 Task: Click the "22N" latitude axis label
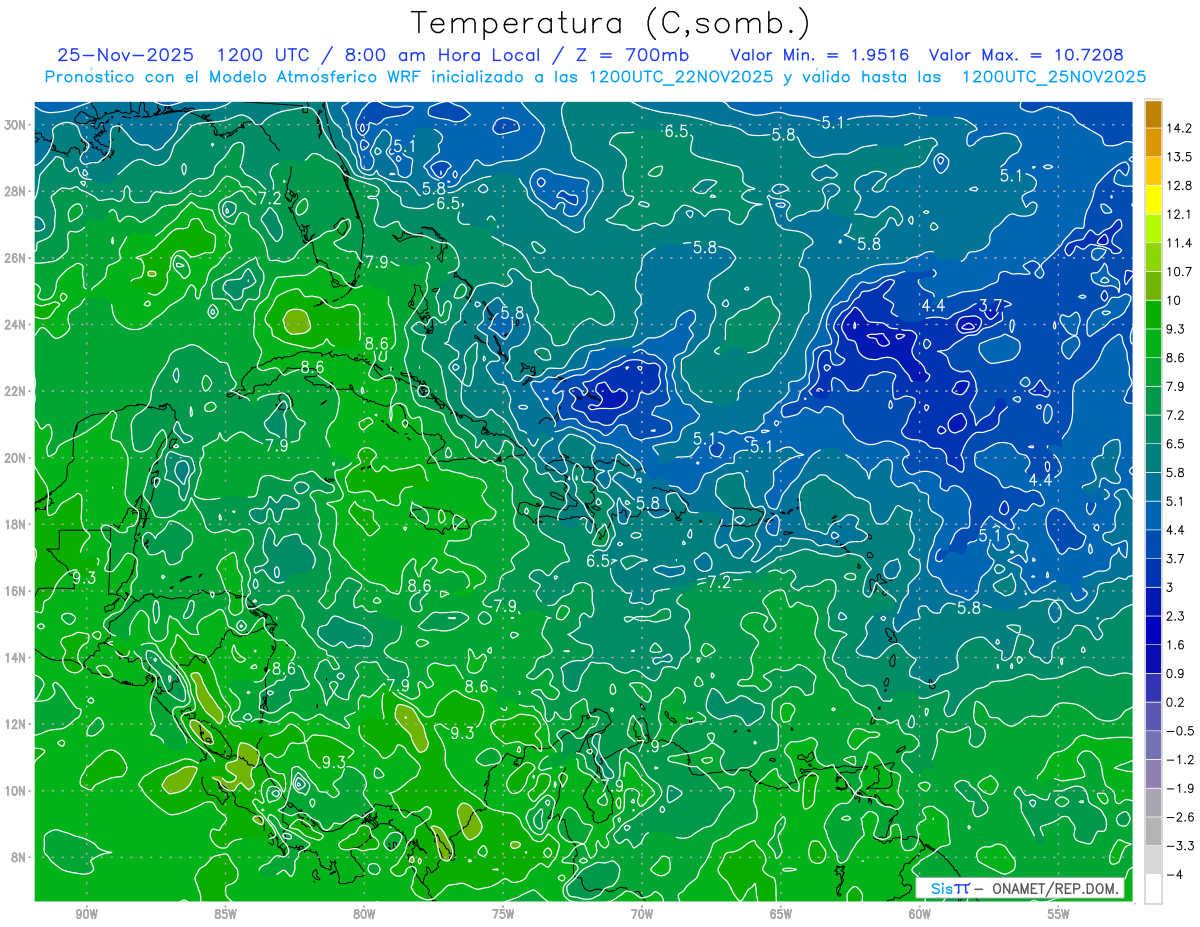16,391
